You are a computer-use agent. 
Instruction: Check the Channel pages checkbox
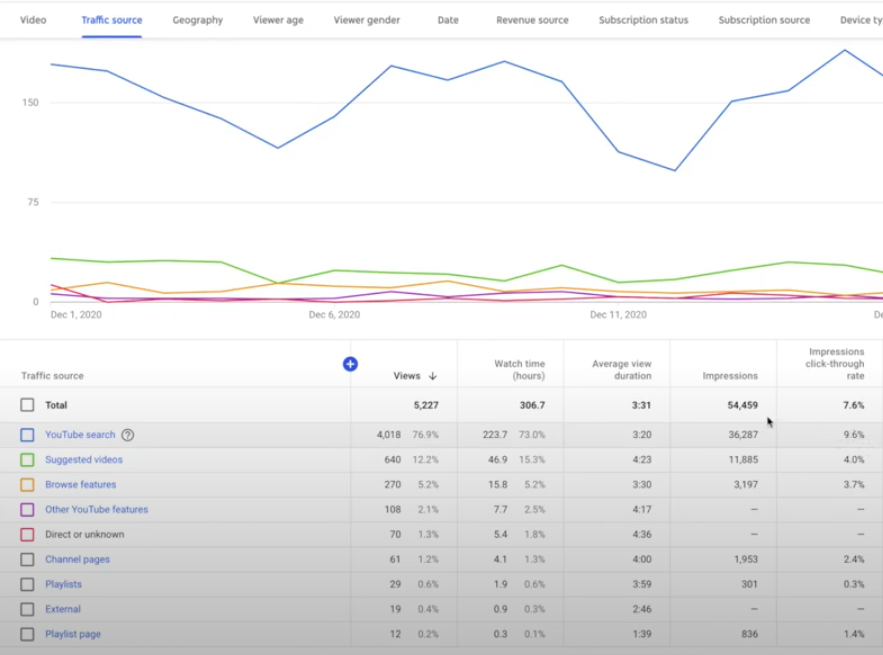[27, 559]
